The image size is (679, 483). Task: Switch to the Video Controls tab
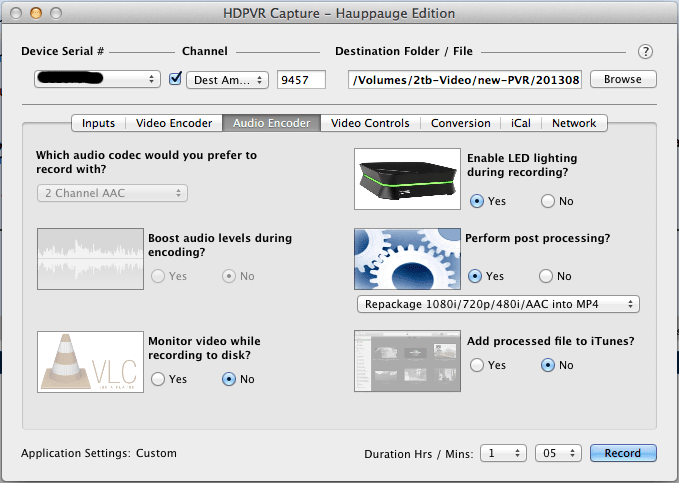click(370, 123)
